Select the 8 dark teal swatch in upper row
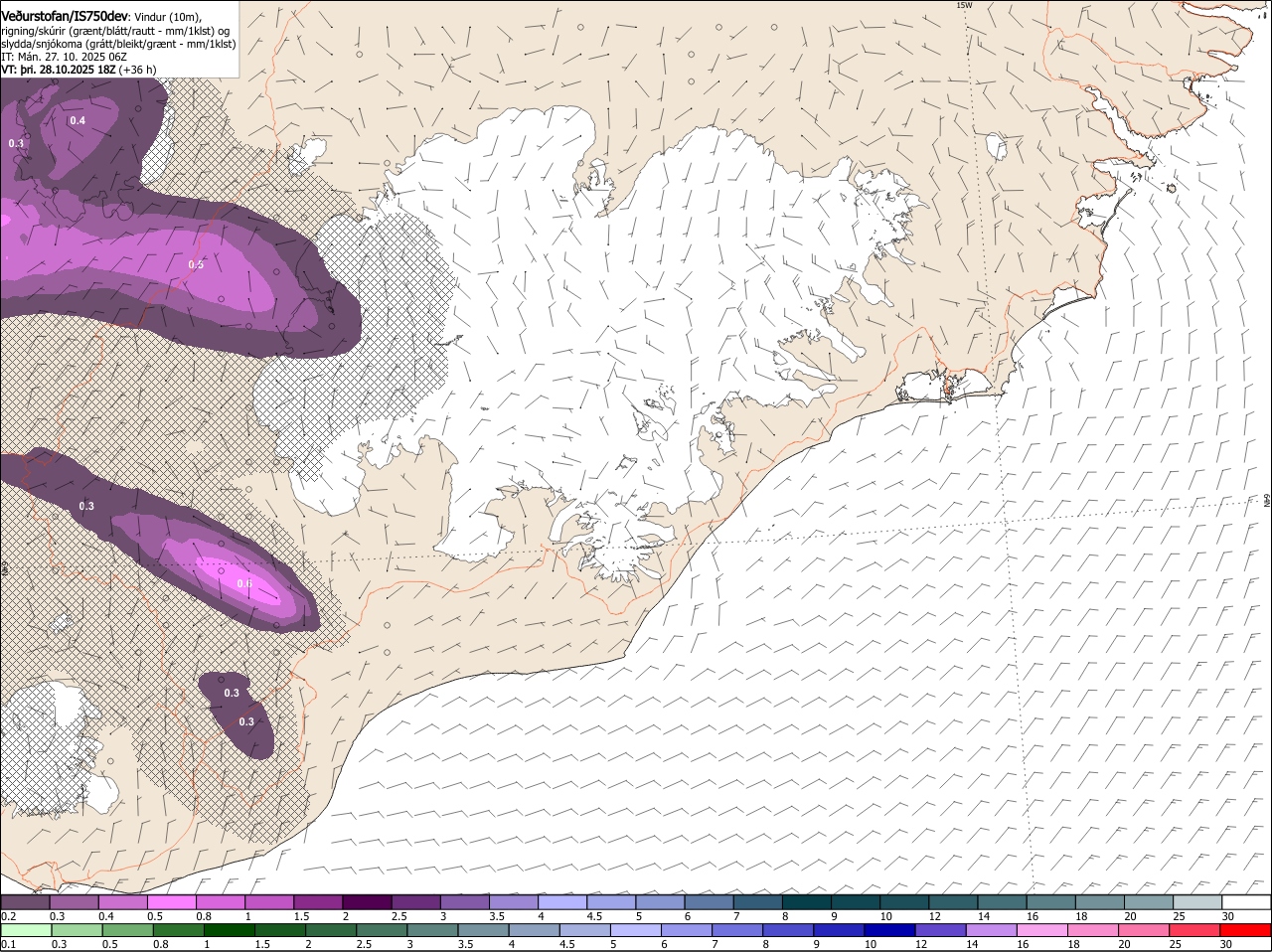1272x952 pixels. (x=806, y=902)
